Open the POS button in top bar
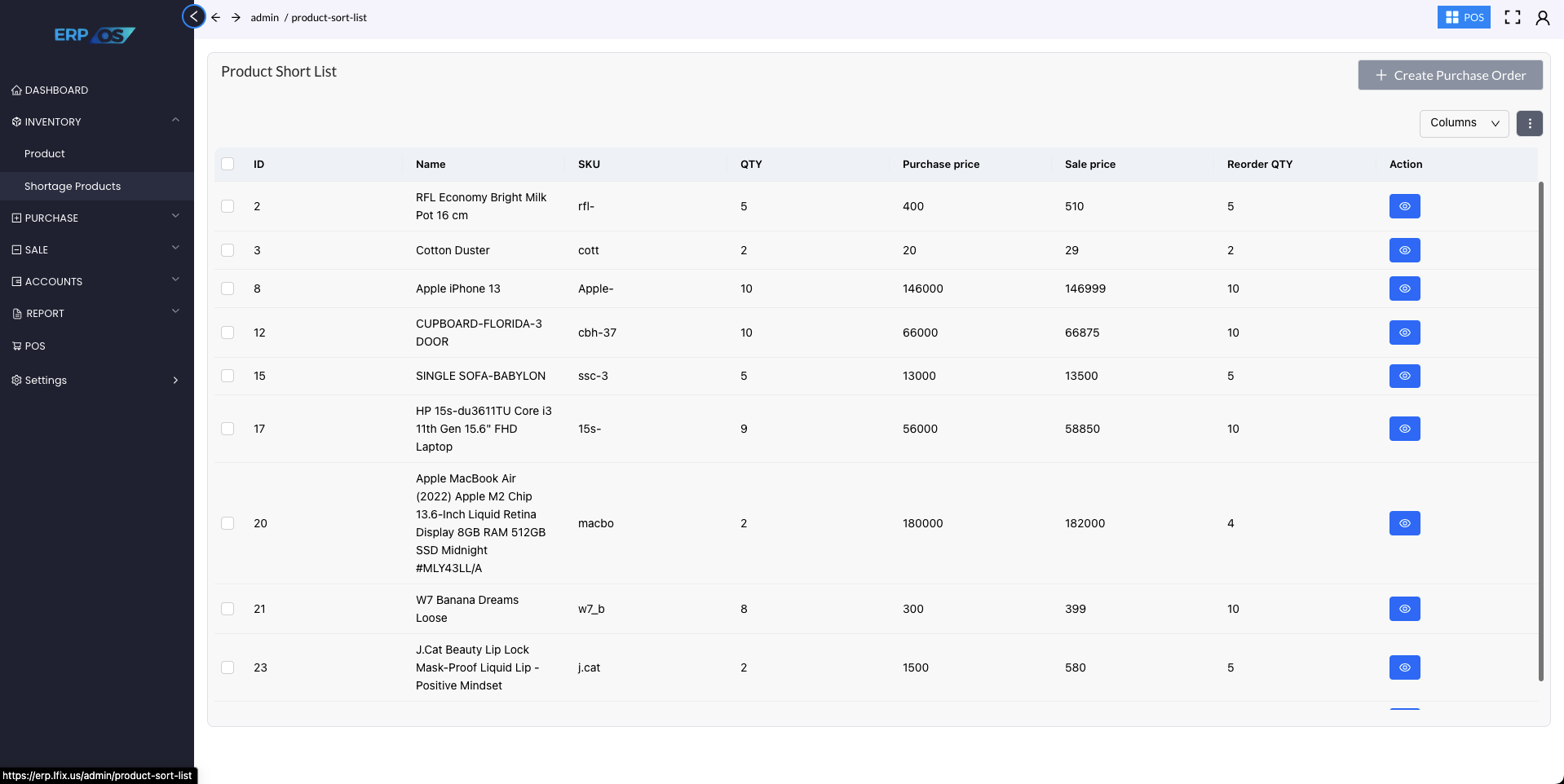Image resolution: width=1564 pixels, height=784 pixels. [x=1464, y=17]
